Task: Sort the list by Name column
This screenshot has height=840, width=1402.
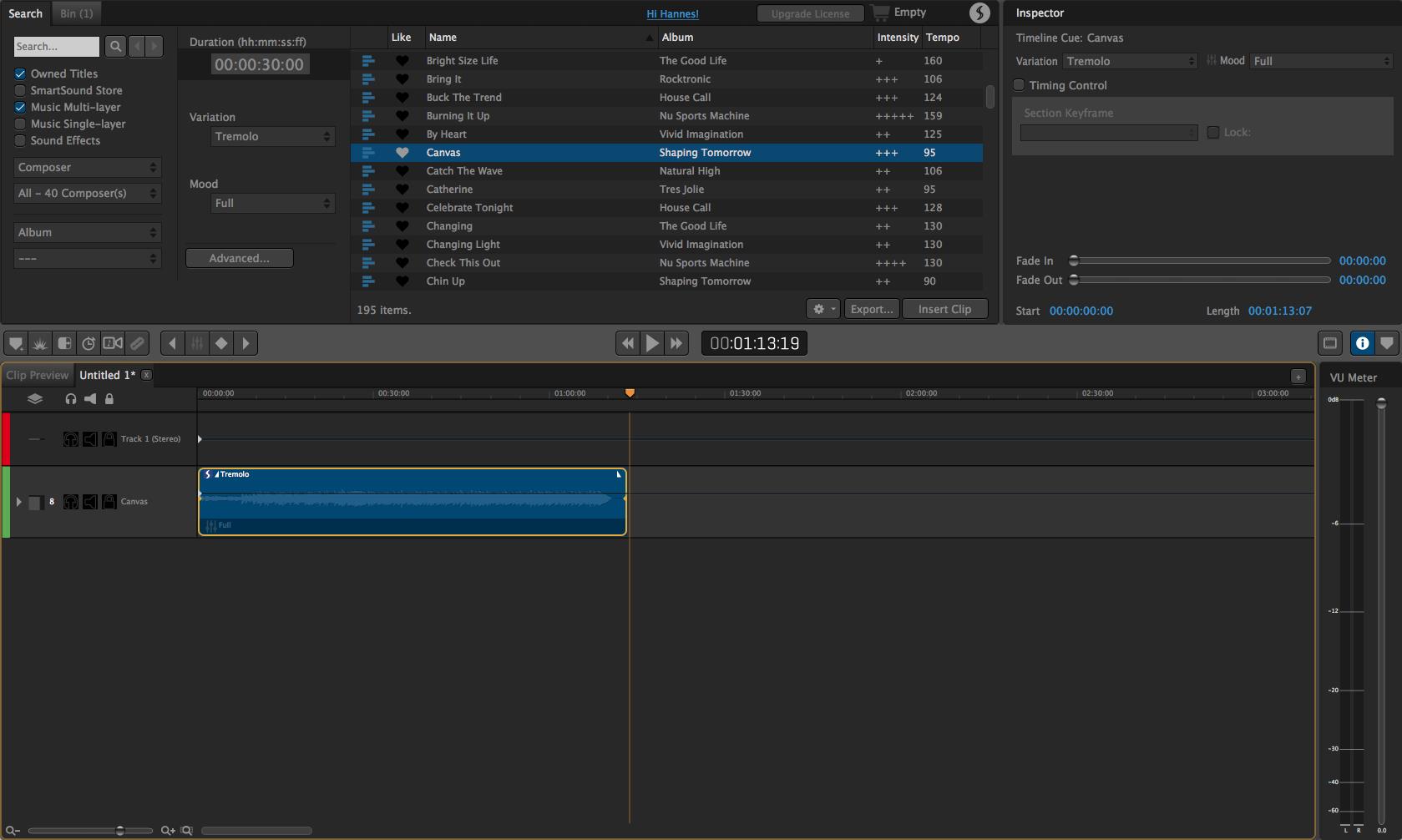Action: [539, 38]
